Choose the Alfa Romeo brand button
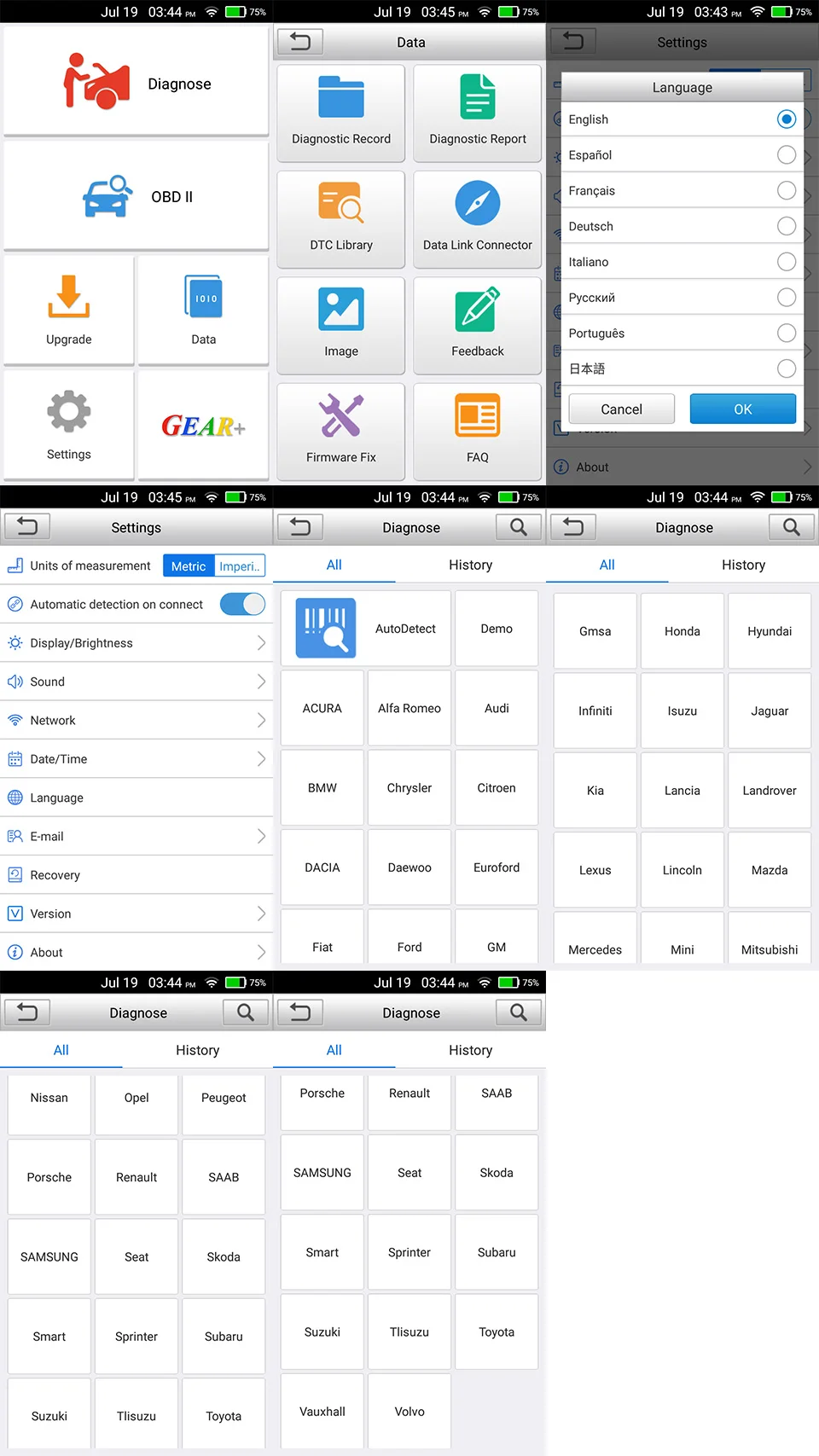The height and width of the screenshot is (1456, 819). pyautogui.click(x=409, y=708)
